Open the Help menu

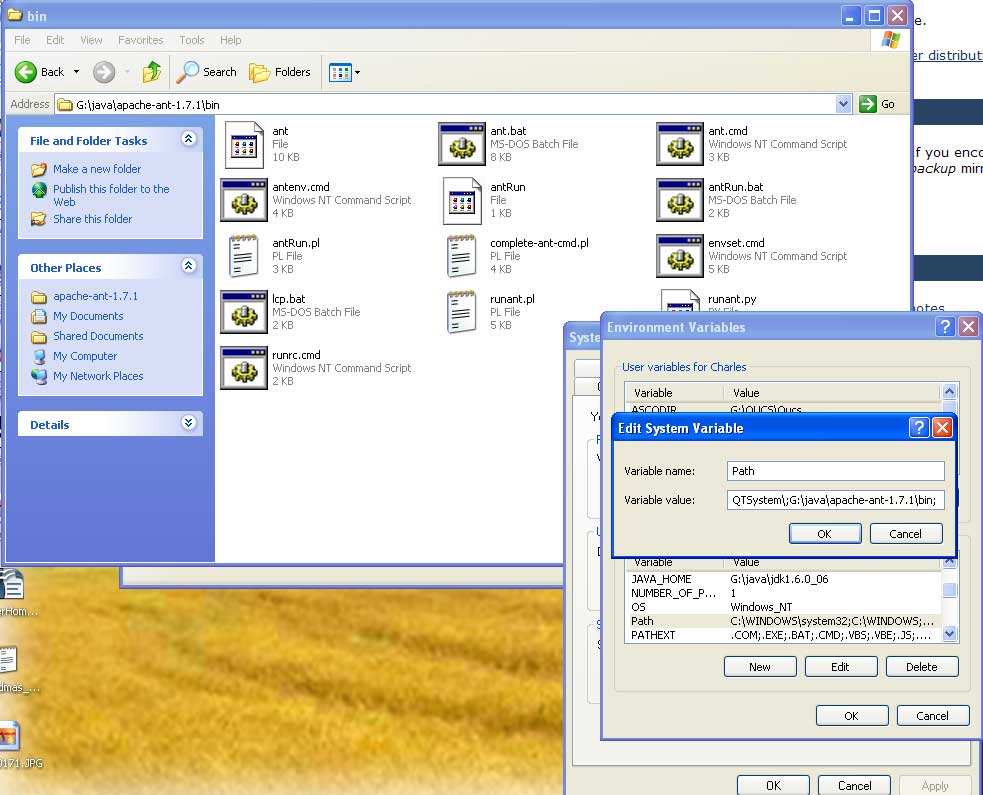pos(230,40)
